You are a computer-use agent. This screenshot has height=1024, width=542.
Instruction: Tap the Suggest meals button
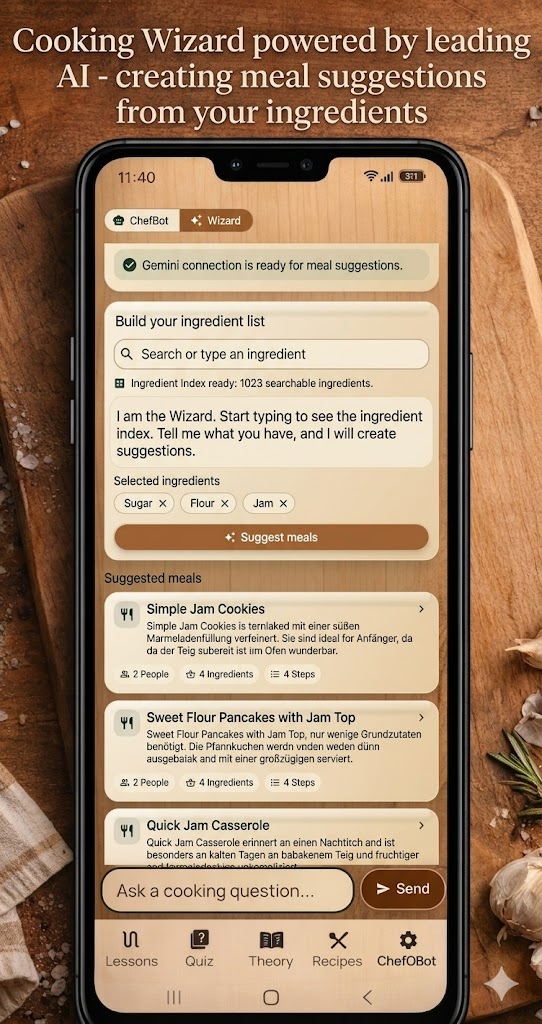coord(272,537)
